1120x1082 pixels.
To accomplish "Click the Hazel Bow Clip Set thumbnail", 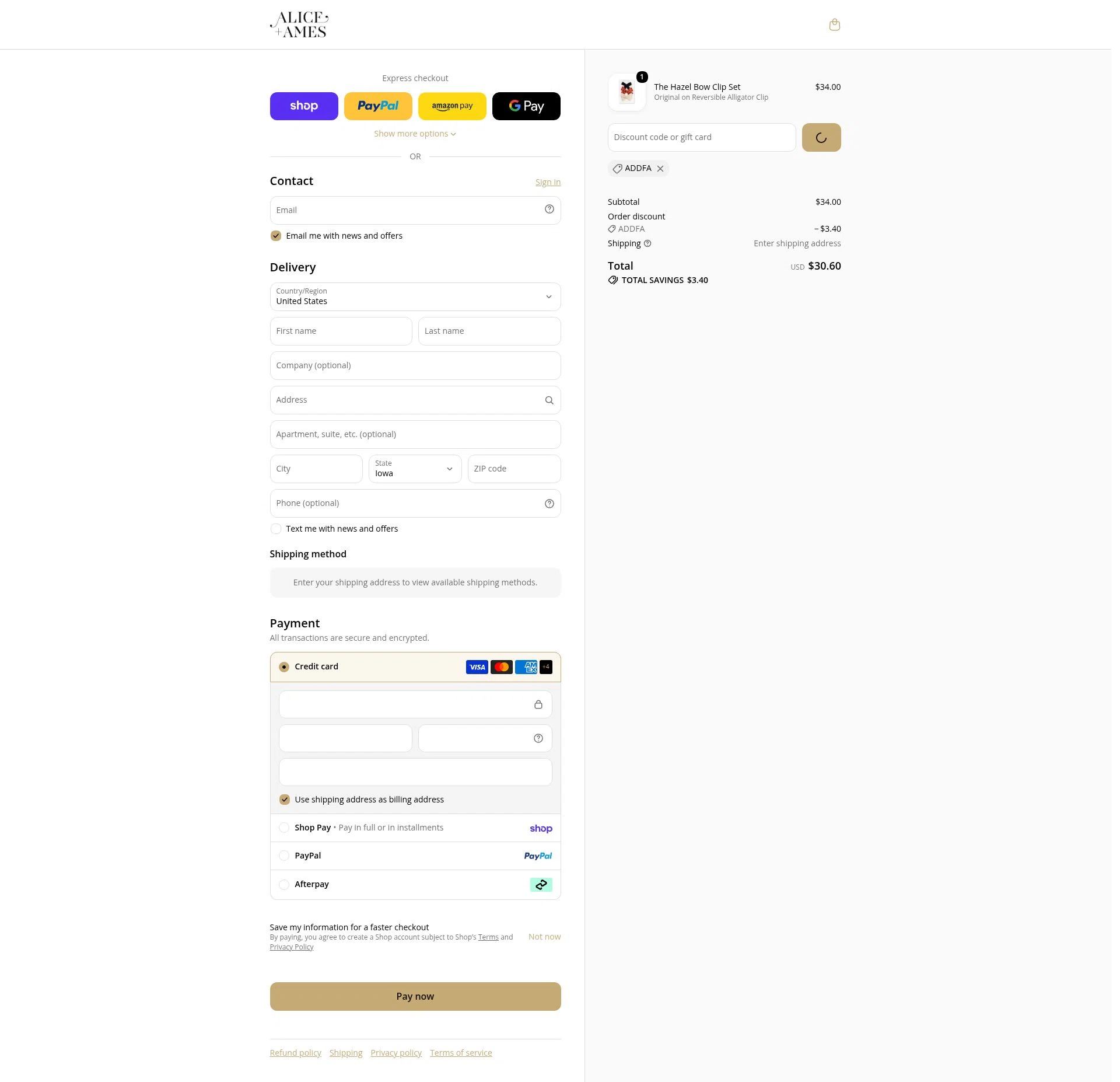I will pos(626,92).
